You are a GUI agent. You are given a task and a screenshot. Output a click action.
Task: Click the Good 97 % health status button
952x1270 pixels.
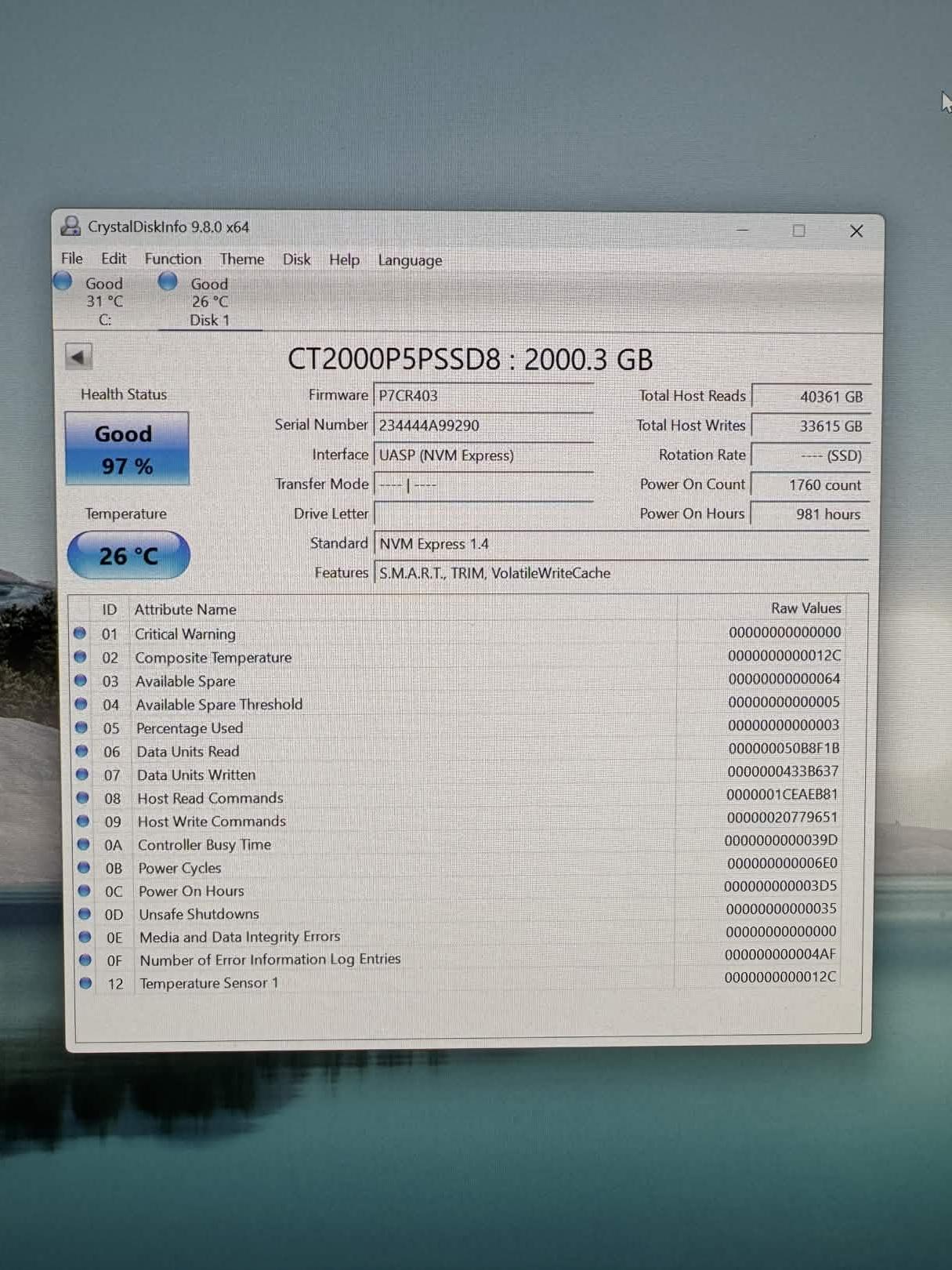click(127, 449)
